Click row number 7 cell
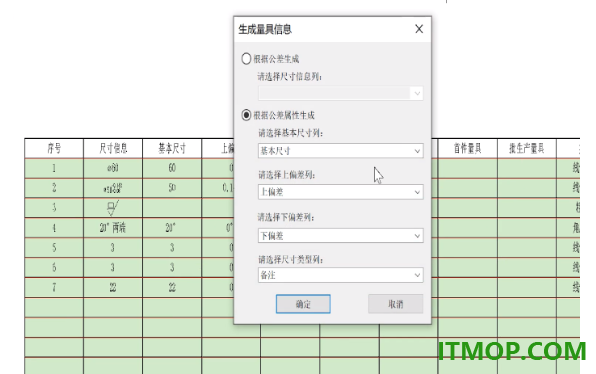 [54, 287]
